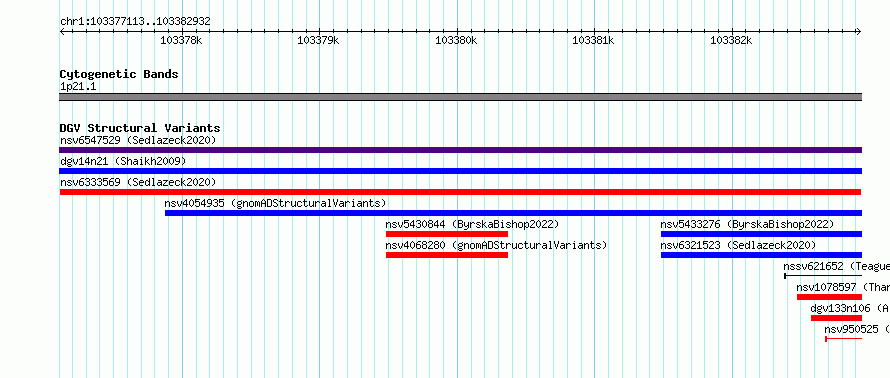890x378 pixels.
Task: Open the nsv6333569 (Sedlazeck2020) label
Action: 138,182
